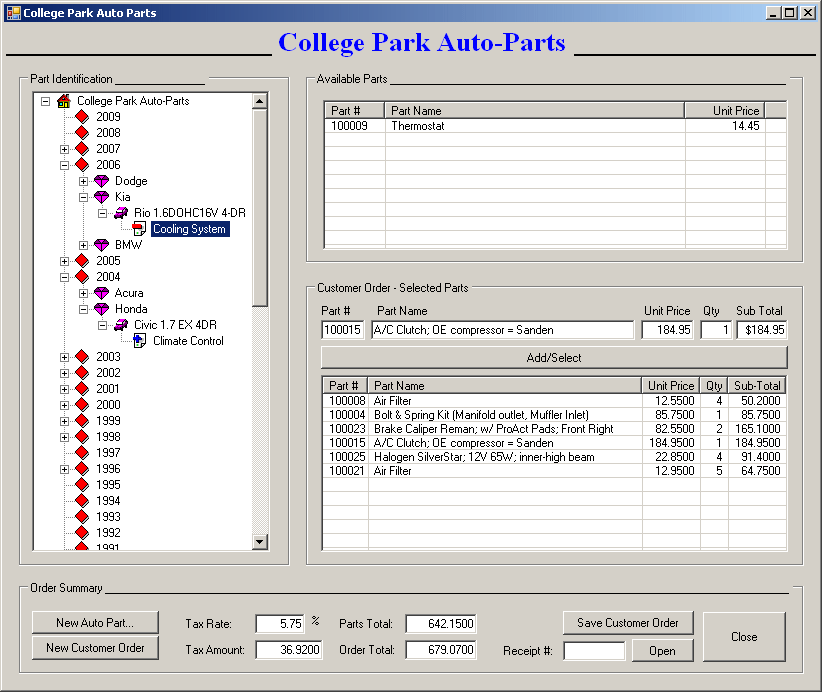The width and height of the screenshot is (822, 692).
Task: Expand the 2007 year node
Action: pos(64,149)
